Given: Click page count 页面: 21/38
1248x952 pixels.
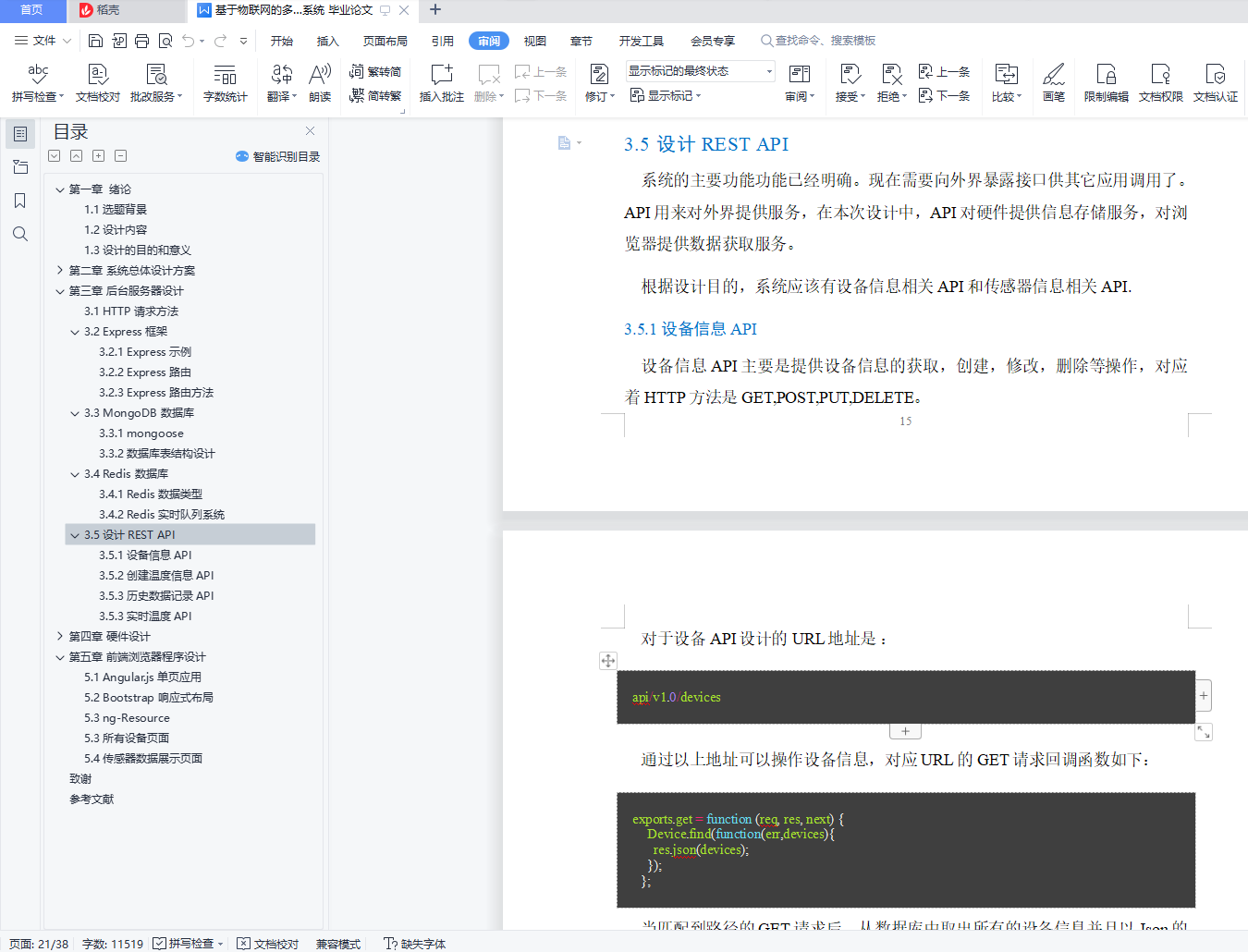Looking at the screenshot, I should [x=38, y=944].
